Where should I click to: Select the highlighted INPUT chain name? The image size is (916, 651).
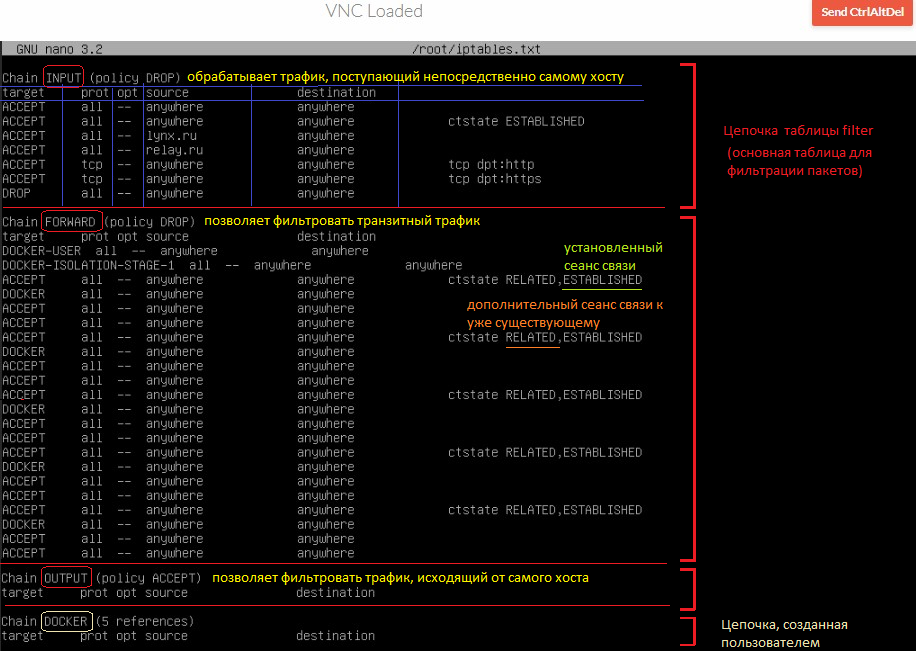[x=62, y=77]
